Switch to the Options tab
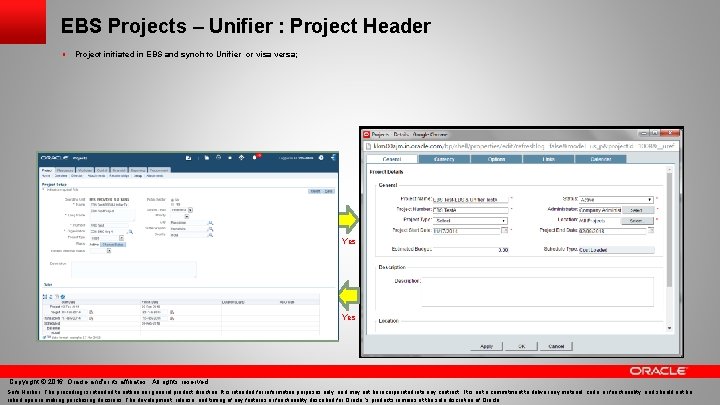 click(496, 159)
